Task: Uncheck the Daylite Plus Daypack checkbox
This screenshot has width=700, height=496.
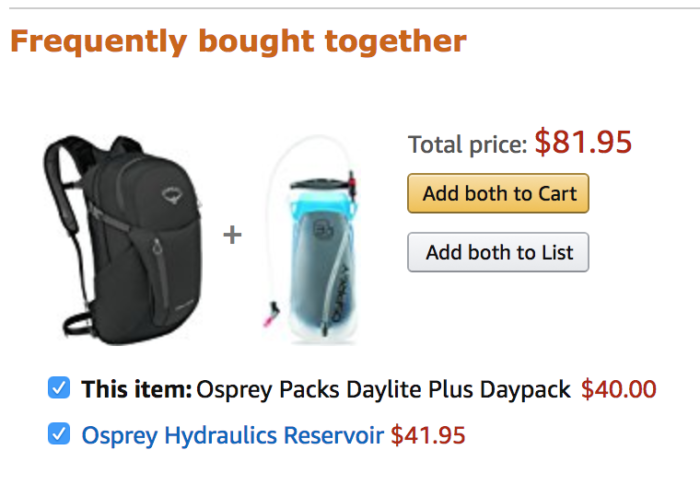Action: coord(59,388)
